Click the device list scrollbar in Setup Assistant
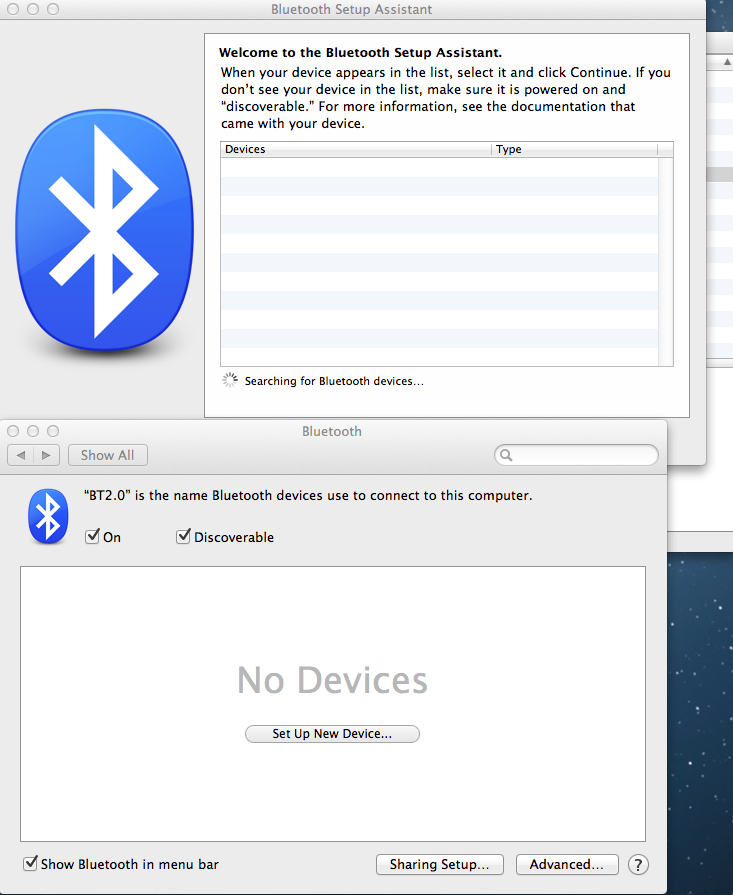Screen dimensions: 733x895 click(666, 261)
